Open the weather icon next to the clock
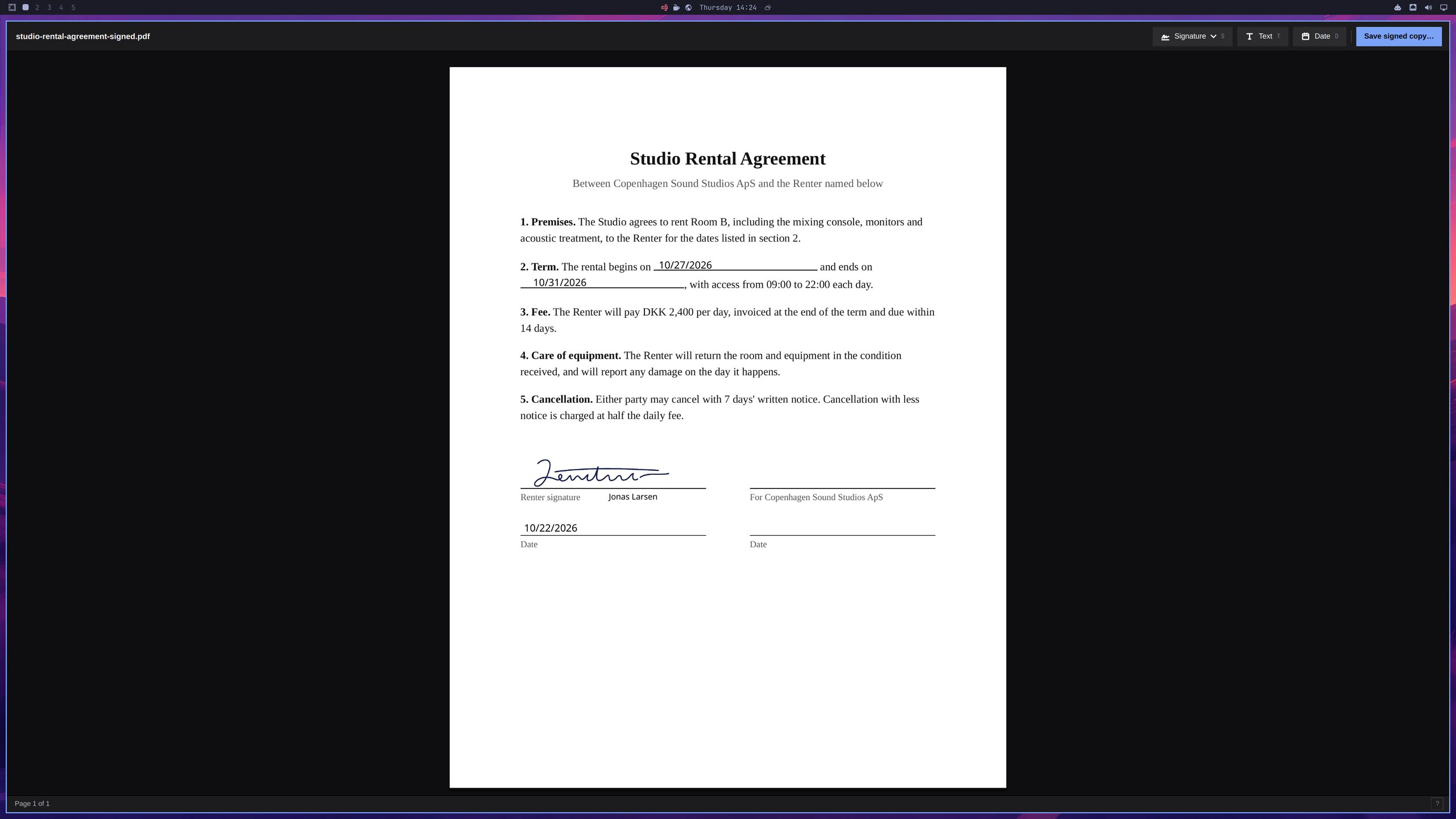The image size is (1456, 819). 768,7
